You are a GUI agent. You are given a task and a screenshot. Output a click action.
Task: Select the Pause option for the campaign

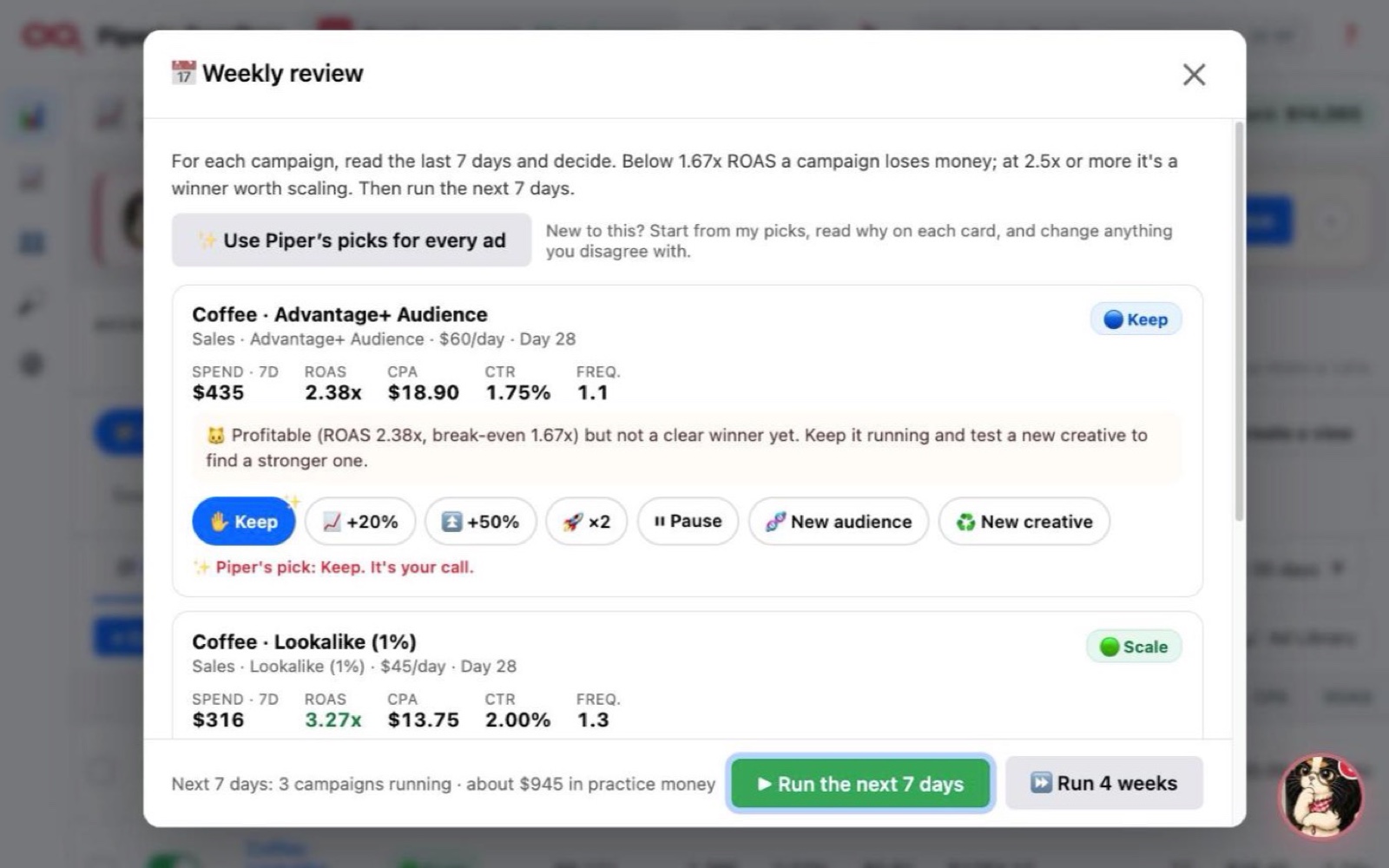click(x=688, y=522)
